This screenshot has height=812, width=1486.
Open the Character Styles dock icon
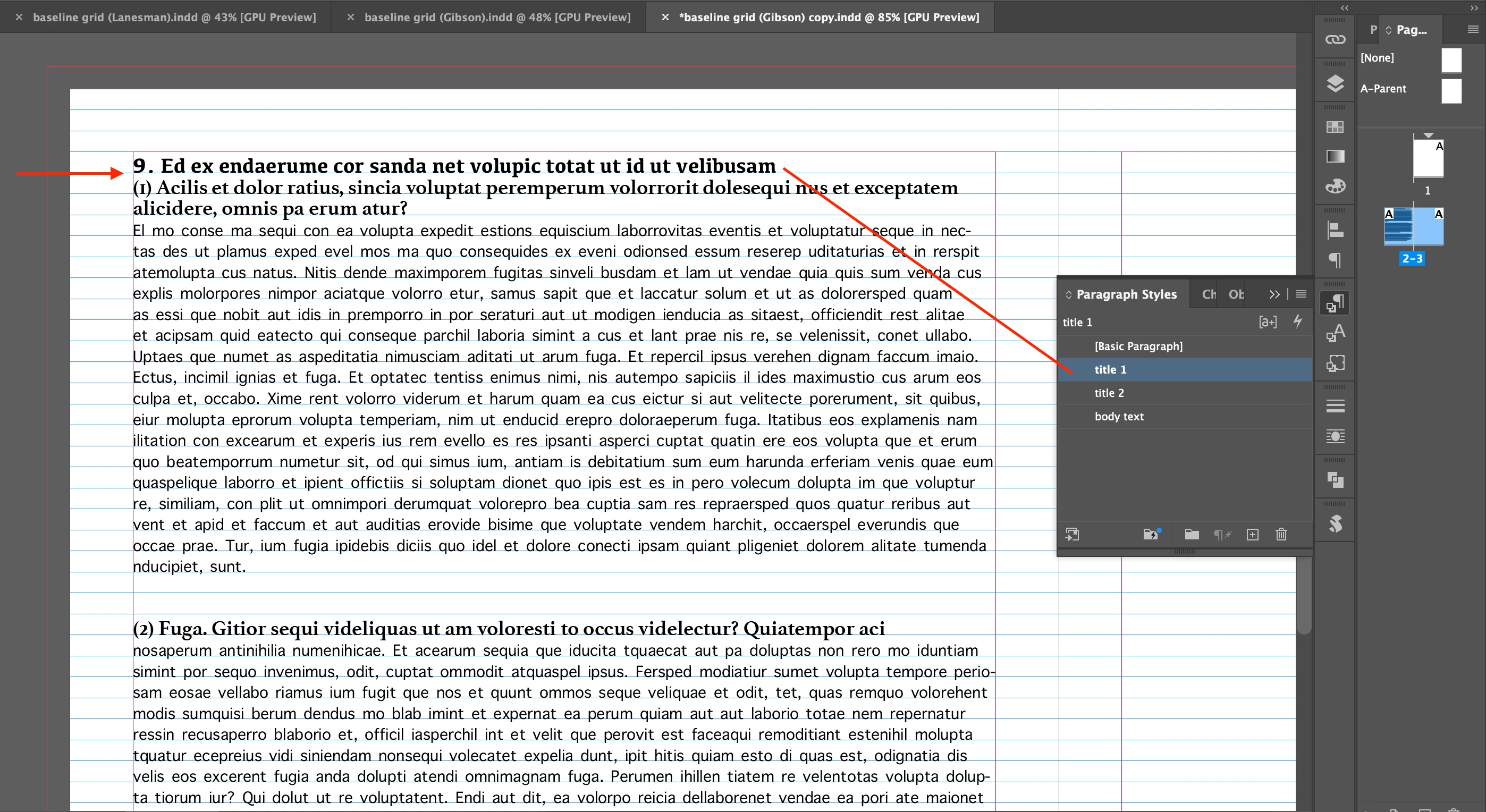pos(1335,333)
